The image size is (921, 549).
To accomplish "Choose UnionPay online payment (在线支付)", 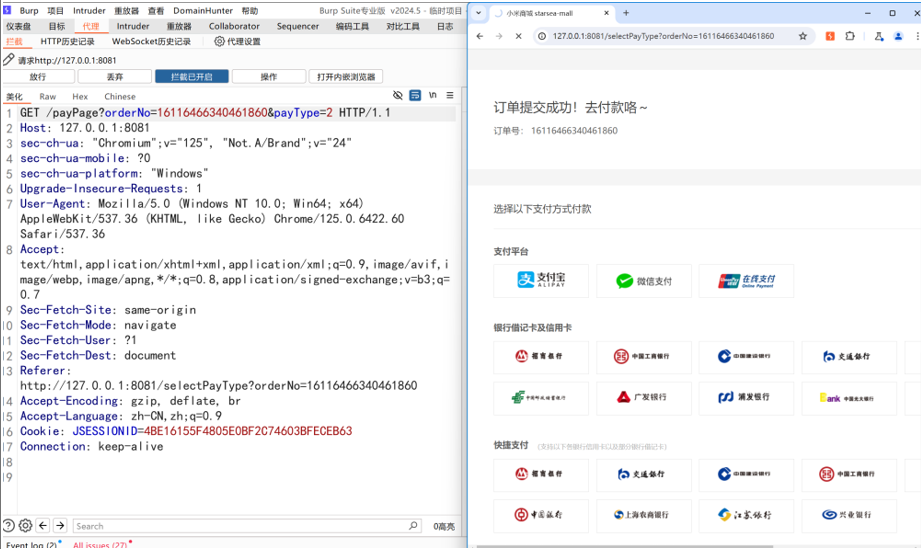I will tap(747, 281).
